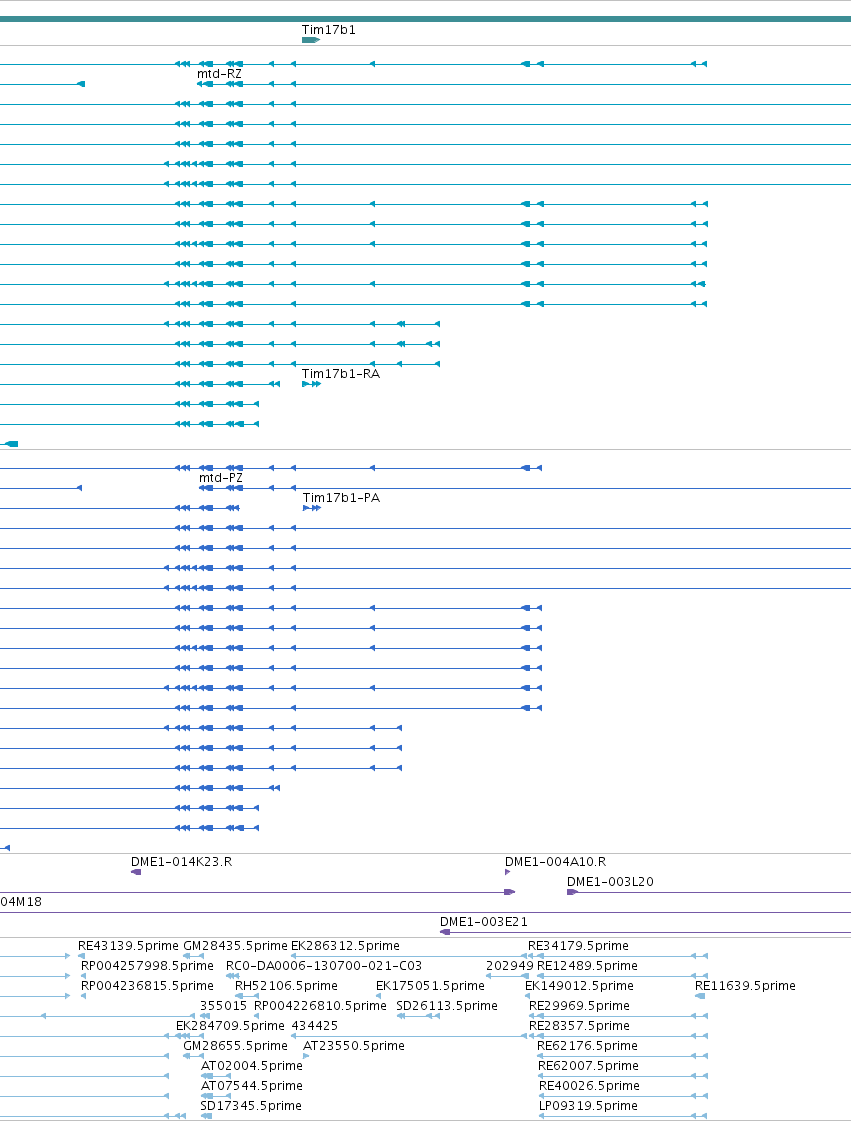Select the purple DME1-003L20 arrow glyph
The height and width of the screenshot is (1121, 851).
tap(572, 892)
